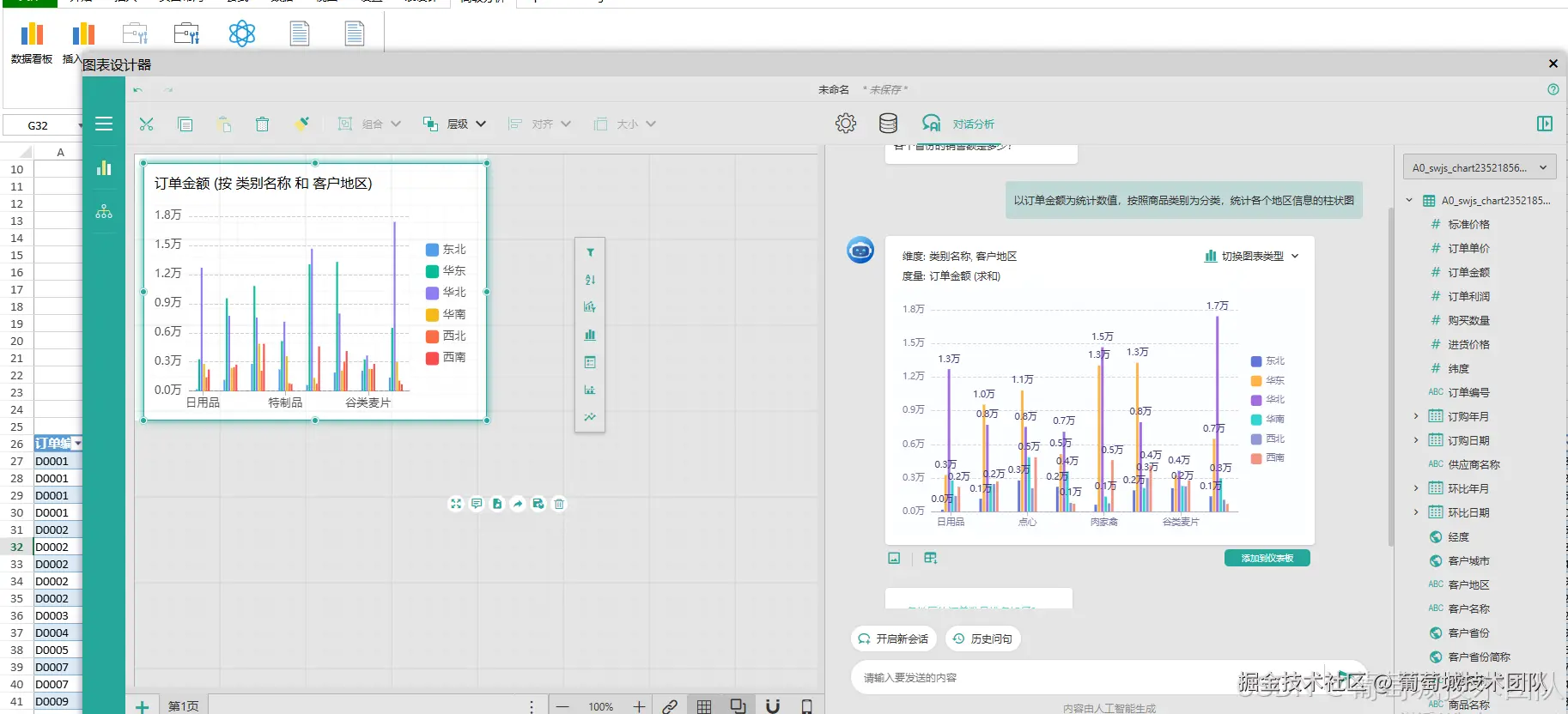This screenshot has height=714, width=1568.
Task: Click the image view icon under AI chart
Action: (894, 558)
